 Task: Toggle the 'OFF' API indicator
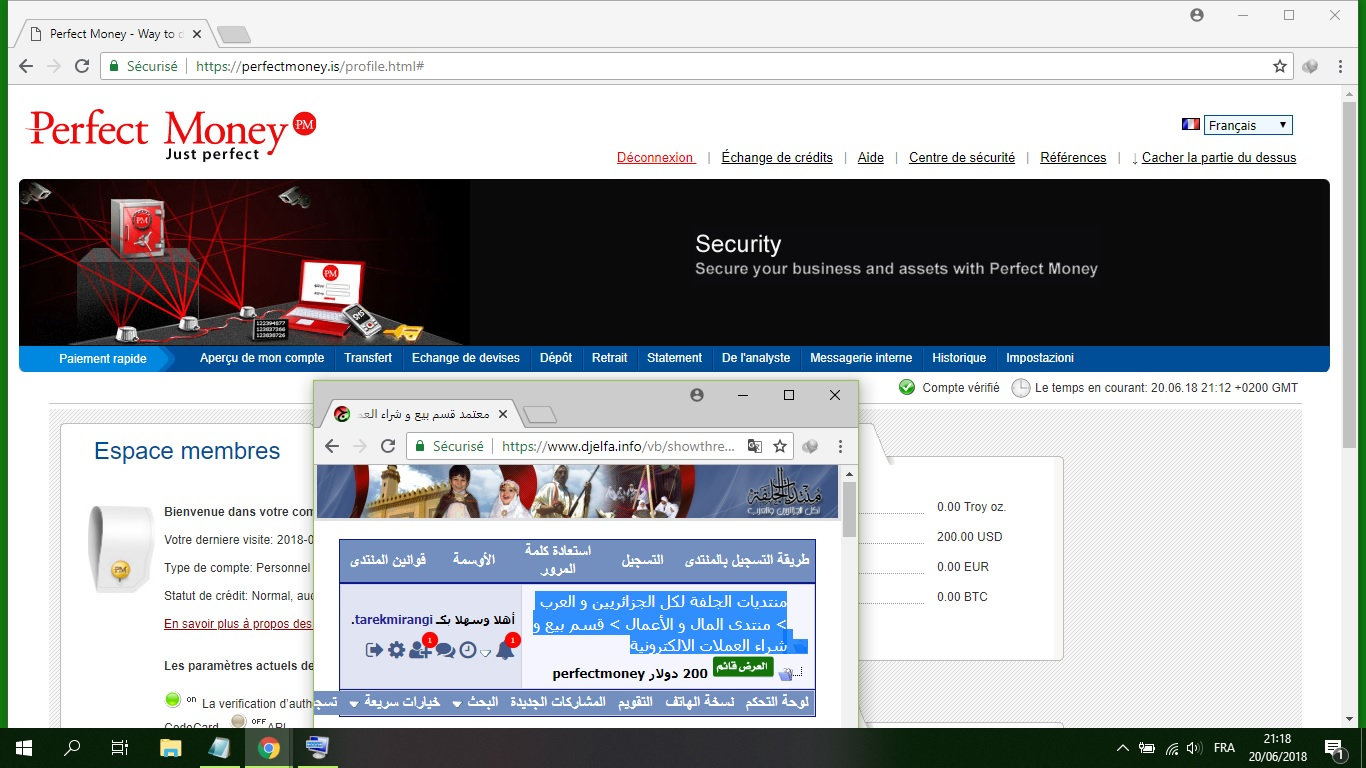[x=238, y=721]
